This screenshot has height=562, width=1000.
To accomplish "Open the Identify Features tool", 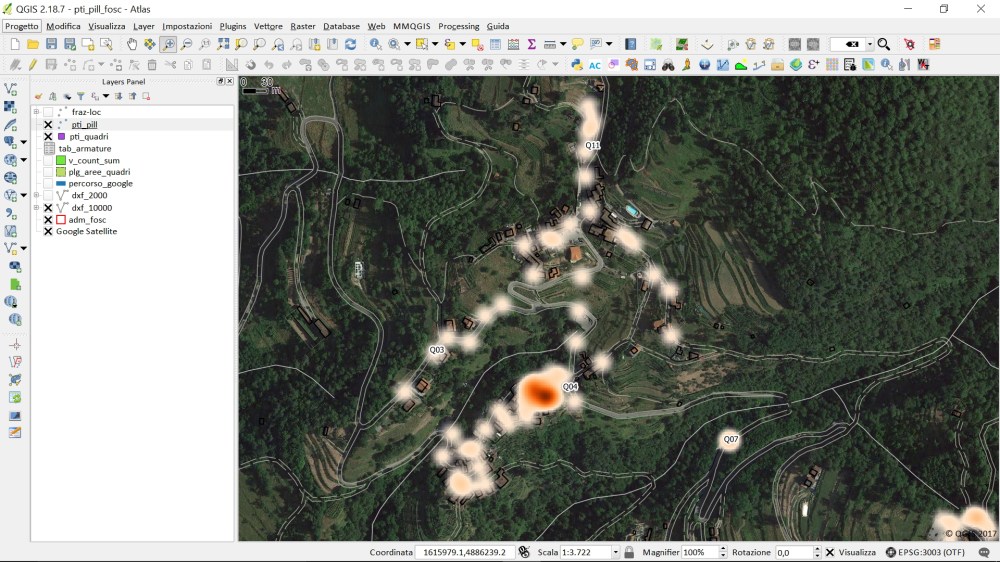I will click(375, 44).
